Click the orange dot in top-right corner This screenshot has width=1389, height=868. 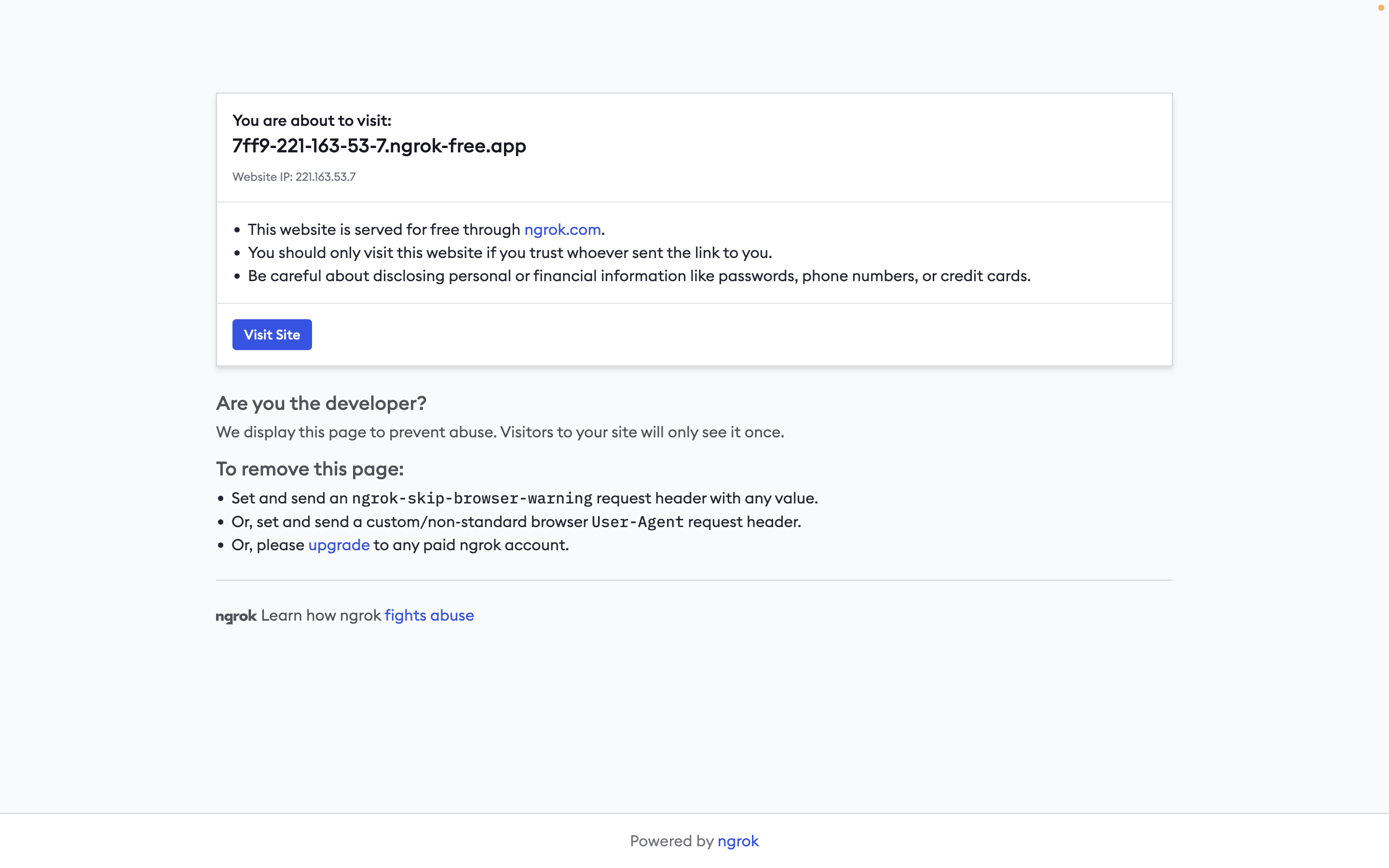pos(1380,8)
